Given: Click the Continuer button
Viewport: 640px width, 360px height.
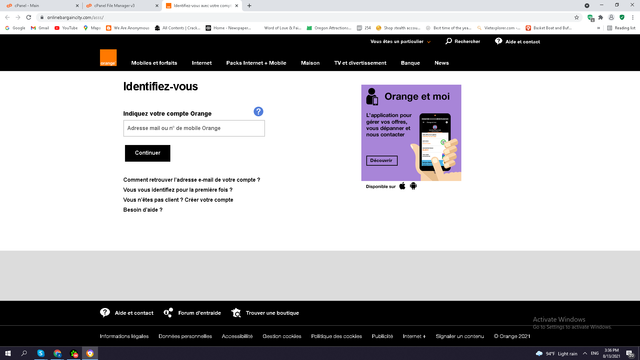Looking at the screenshot, I should (147, 153).
